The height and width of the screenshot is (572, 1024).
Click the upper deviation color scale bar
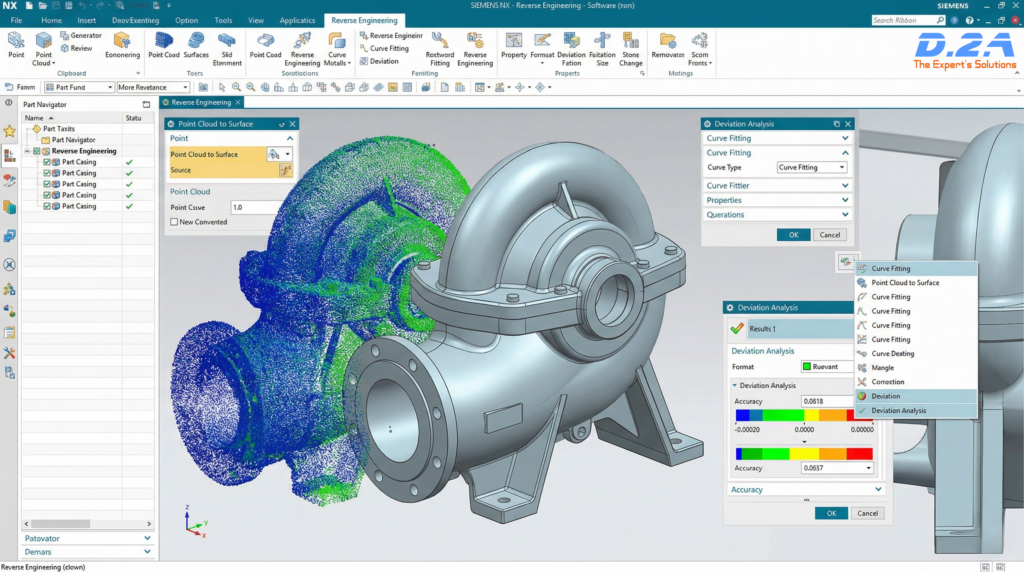(804, 415)
